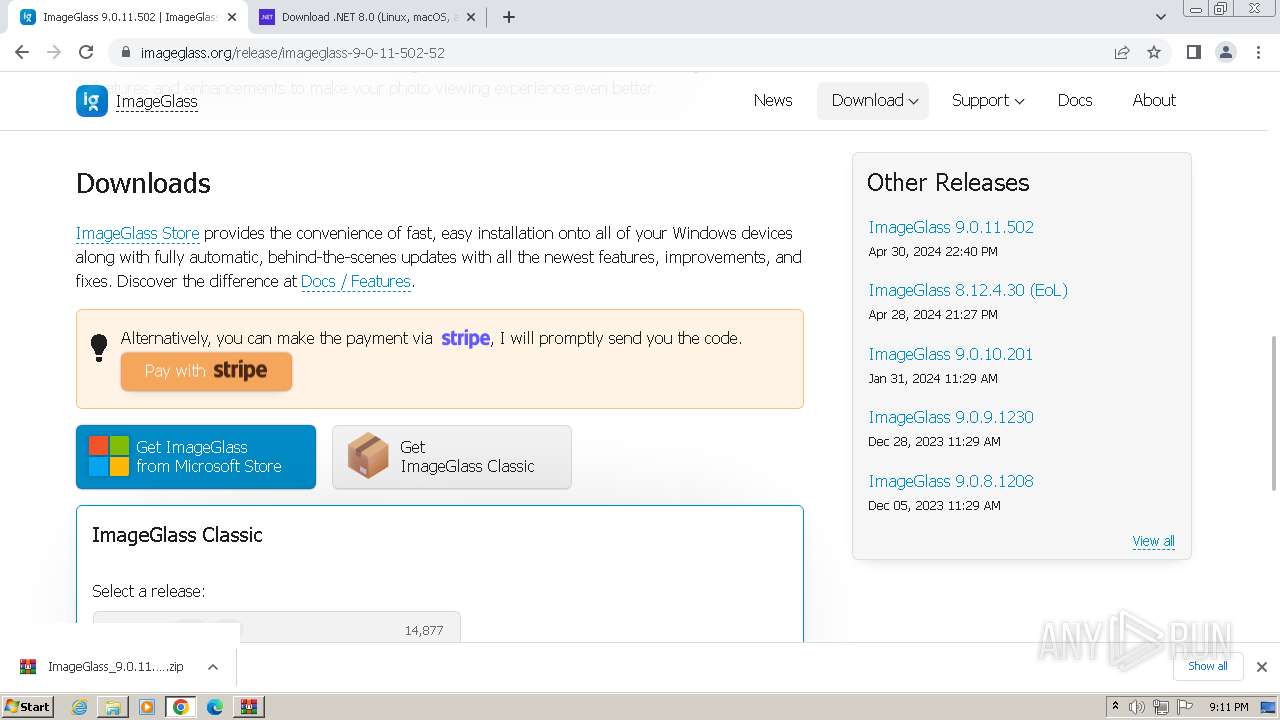The height and width of the screenshot is (720, 1280).
Task: Open the network tray icon
Action: (1161, 707)
